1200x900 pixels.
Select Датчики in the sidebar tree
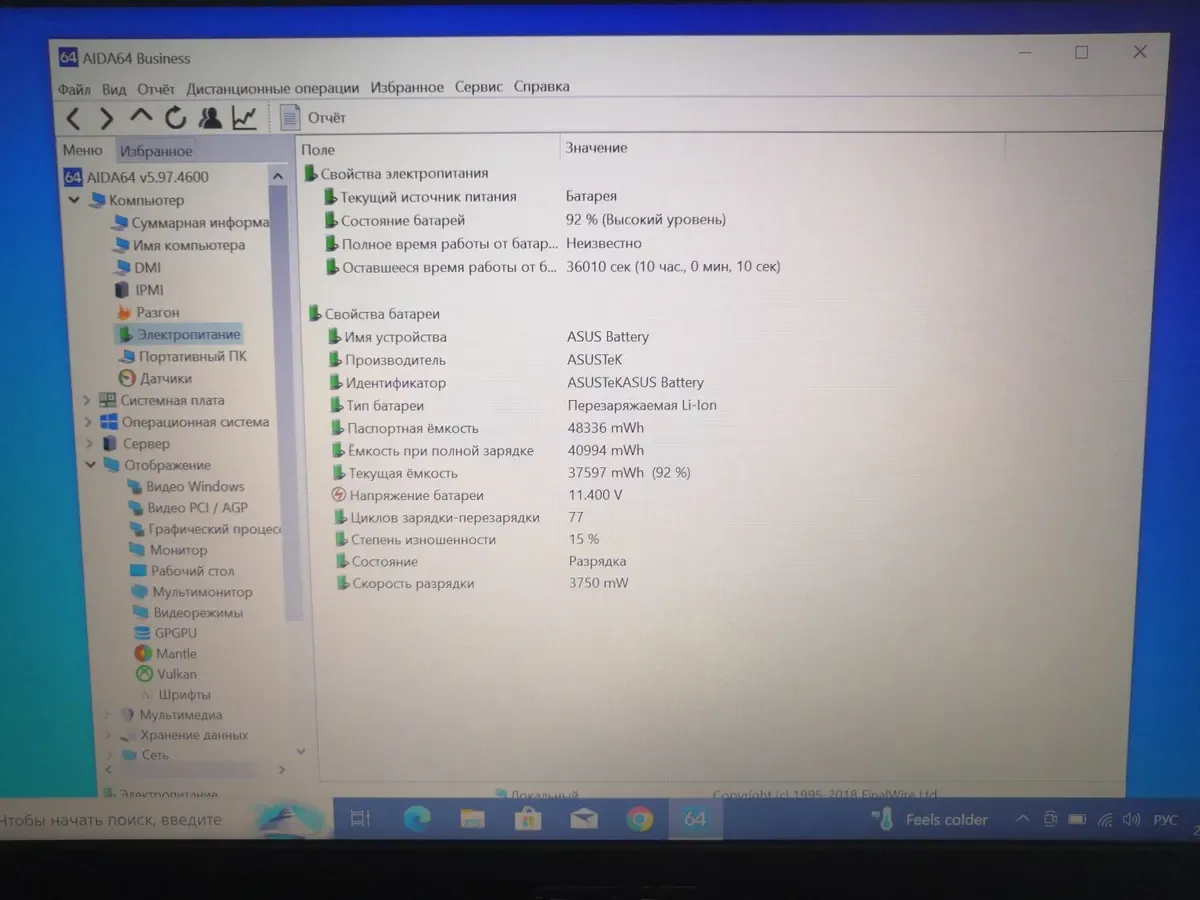[x=165, y=378]
